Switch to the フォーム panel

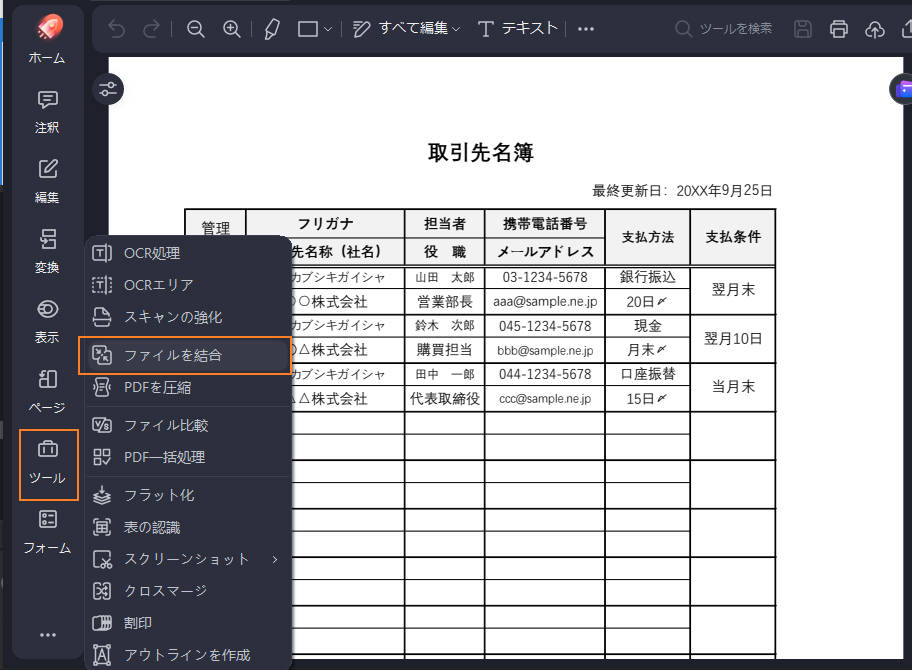point(46,532)
